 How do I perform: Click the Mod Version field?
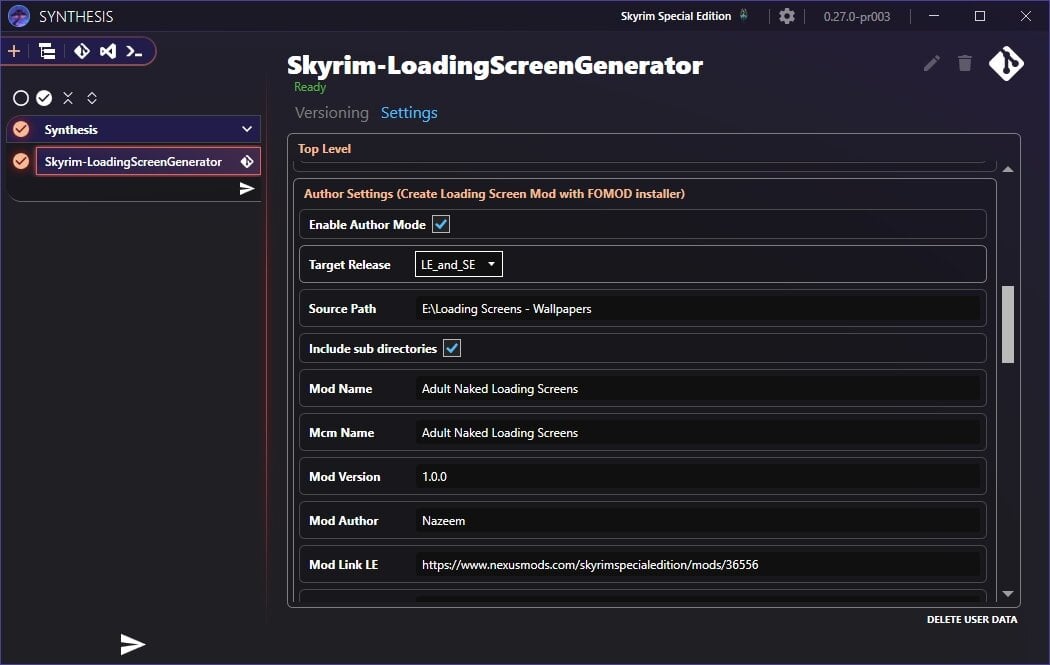[x=697, y=477]
